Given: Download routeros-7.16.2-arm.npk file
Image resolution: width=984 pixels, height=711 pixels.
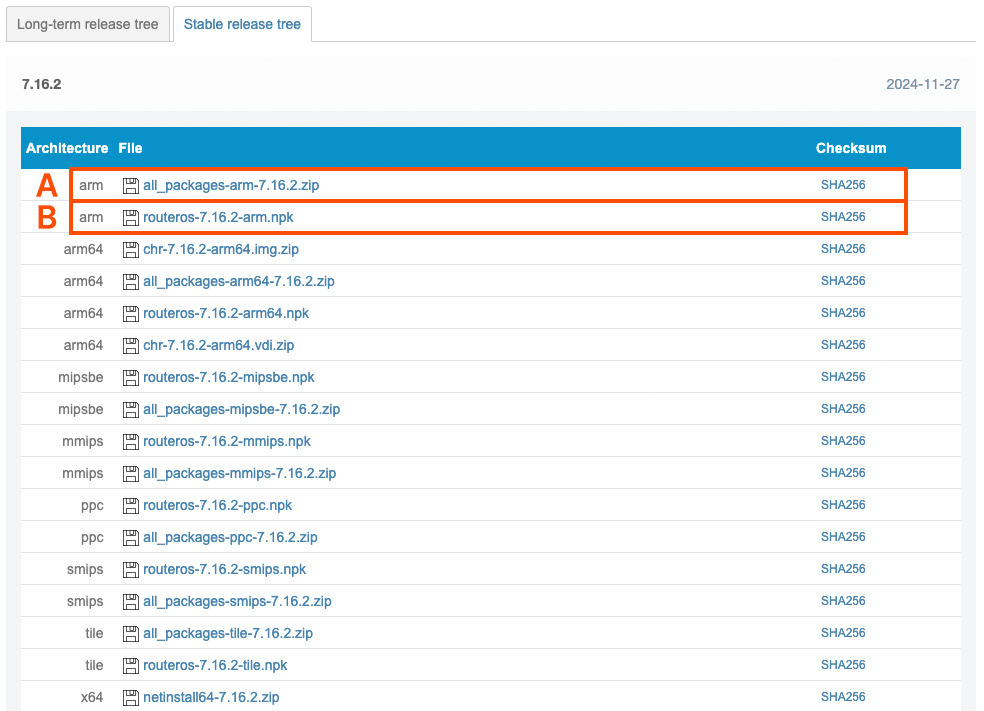Looking at the screenshot, I should point(218,218).
